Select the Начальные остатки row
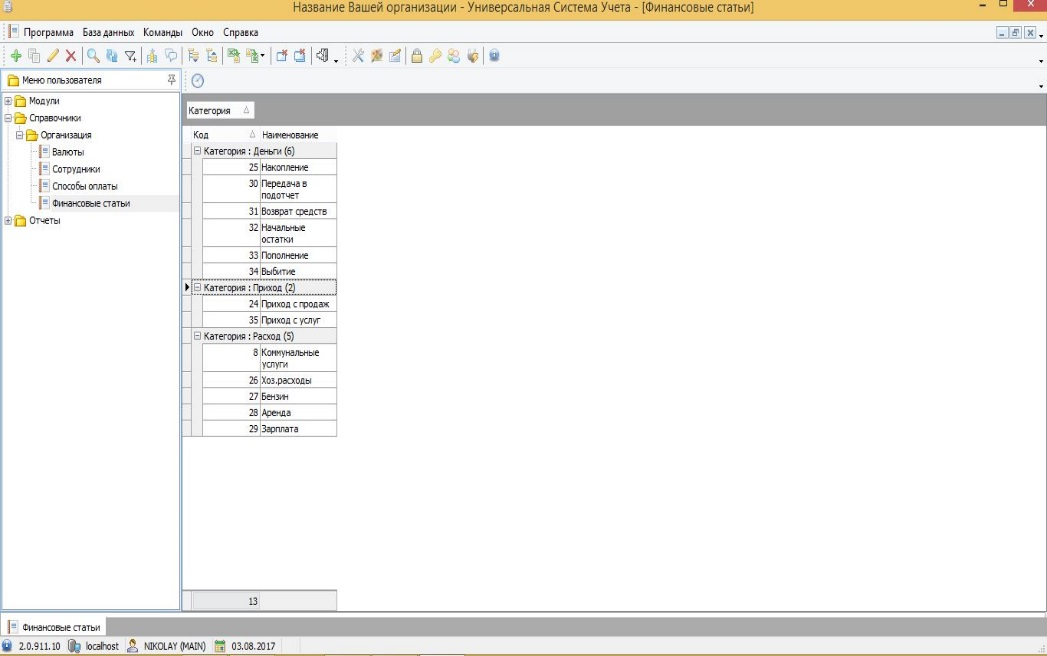Screen dimensions: 1047x656 pyautogui.click(x=269, y=233)
